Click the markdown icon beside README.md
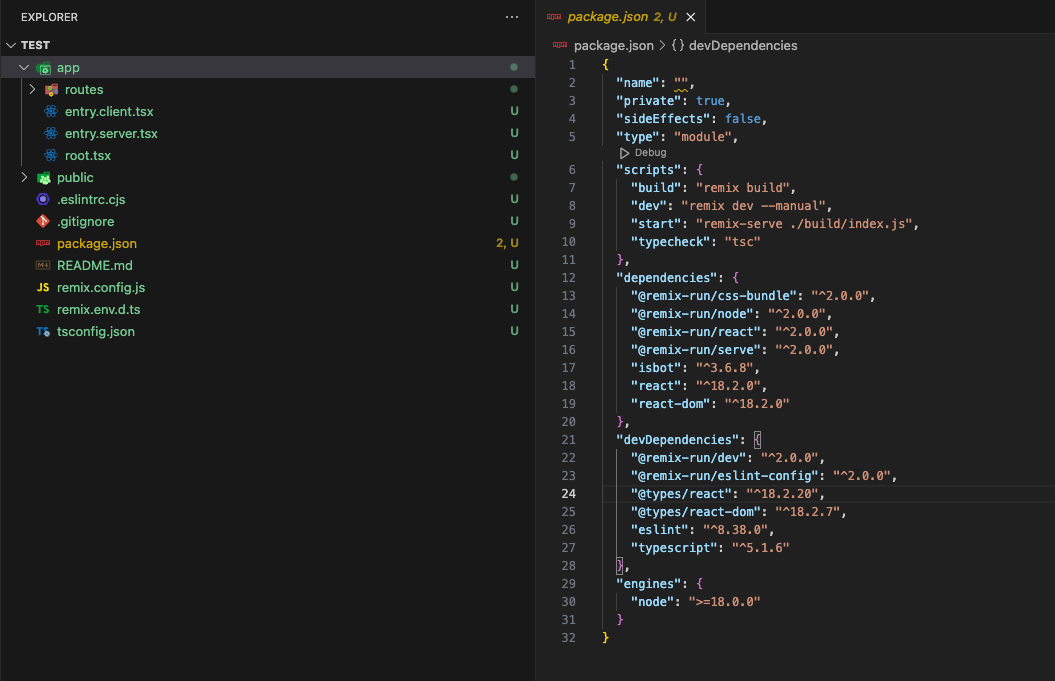Screen dimensions: 1055x681 pos(43,265)
